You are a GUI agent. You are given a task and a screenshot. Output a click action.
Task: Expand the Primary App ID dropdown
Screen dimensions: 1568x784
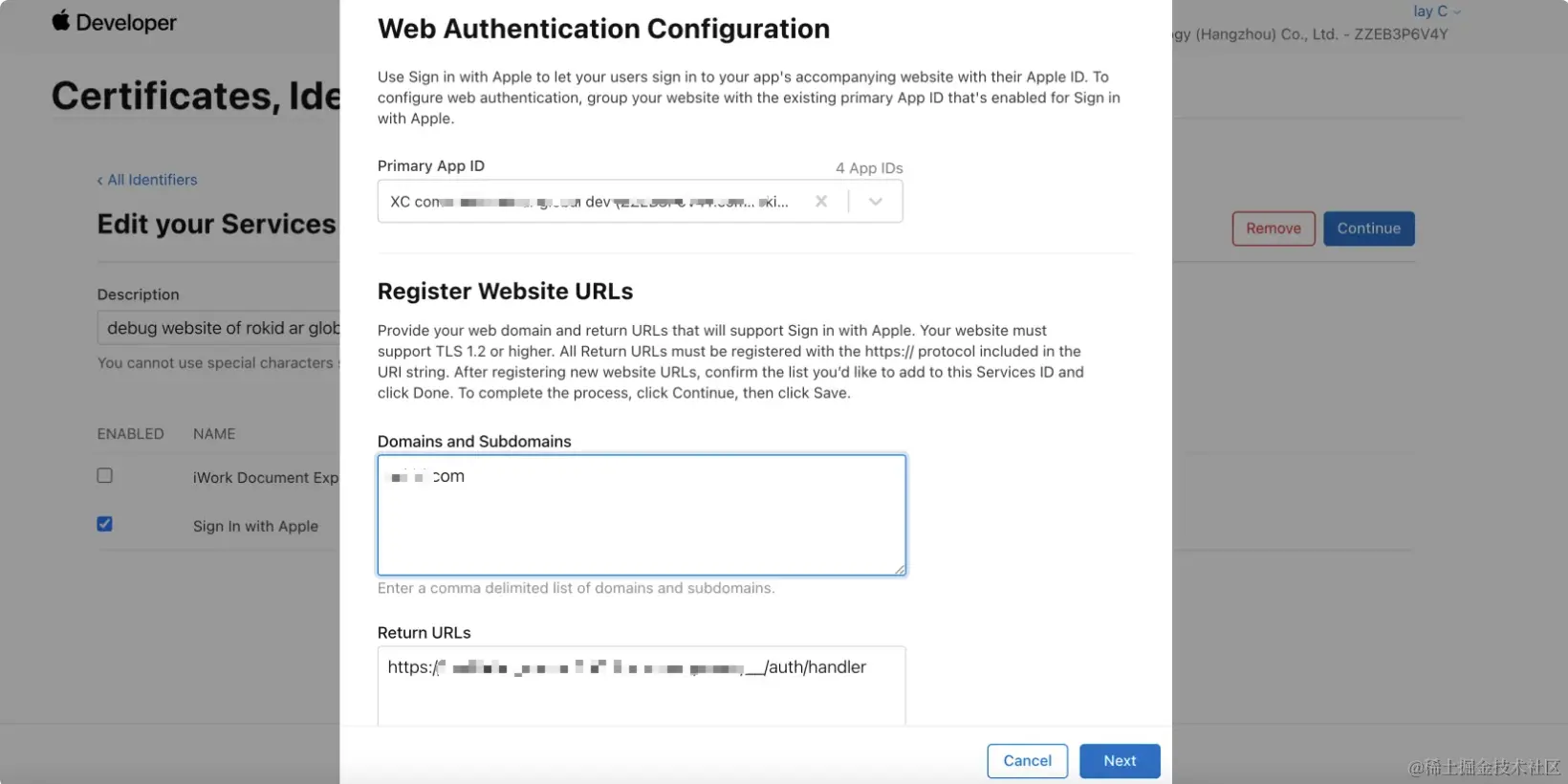coord(875,202)
